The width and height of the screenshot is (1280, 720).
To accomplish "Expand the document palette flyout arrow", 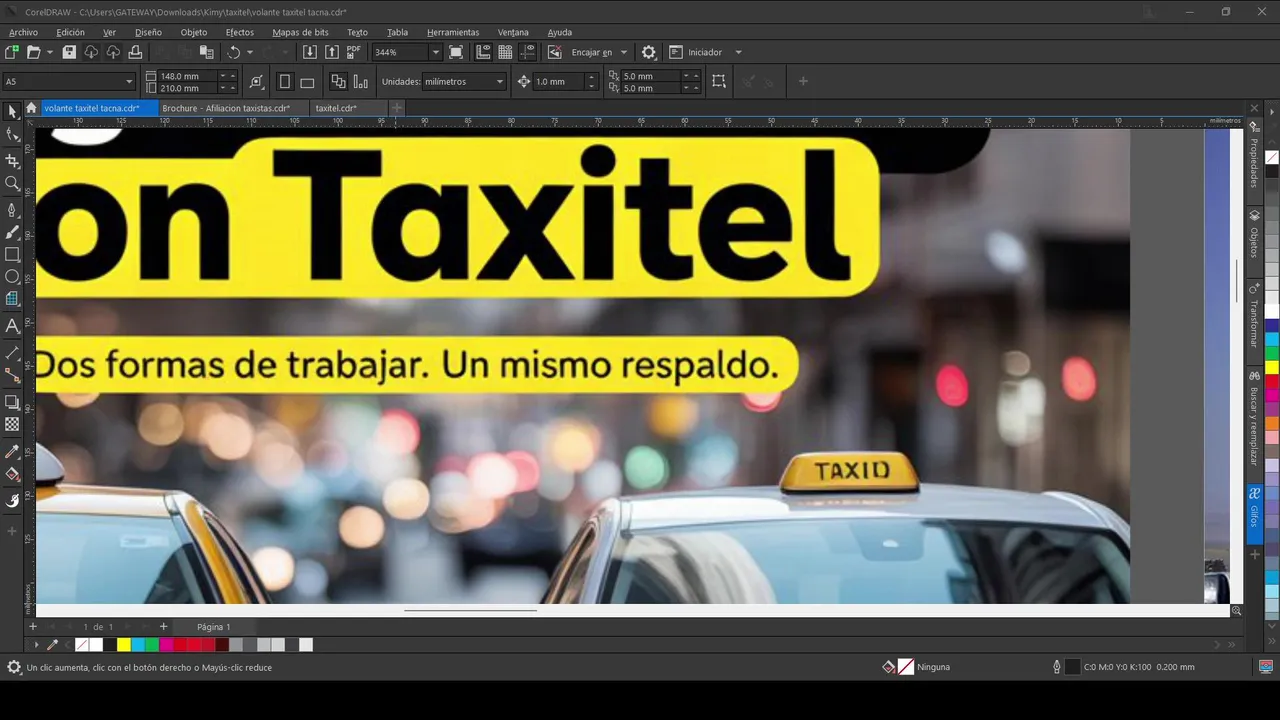I will [37, 645].
